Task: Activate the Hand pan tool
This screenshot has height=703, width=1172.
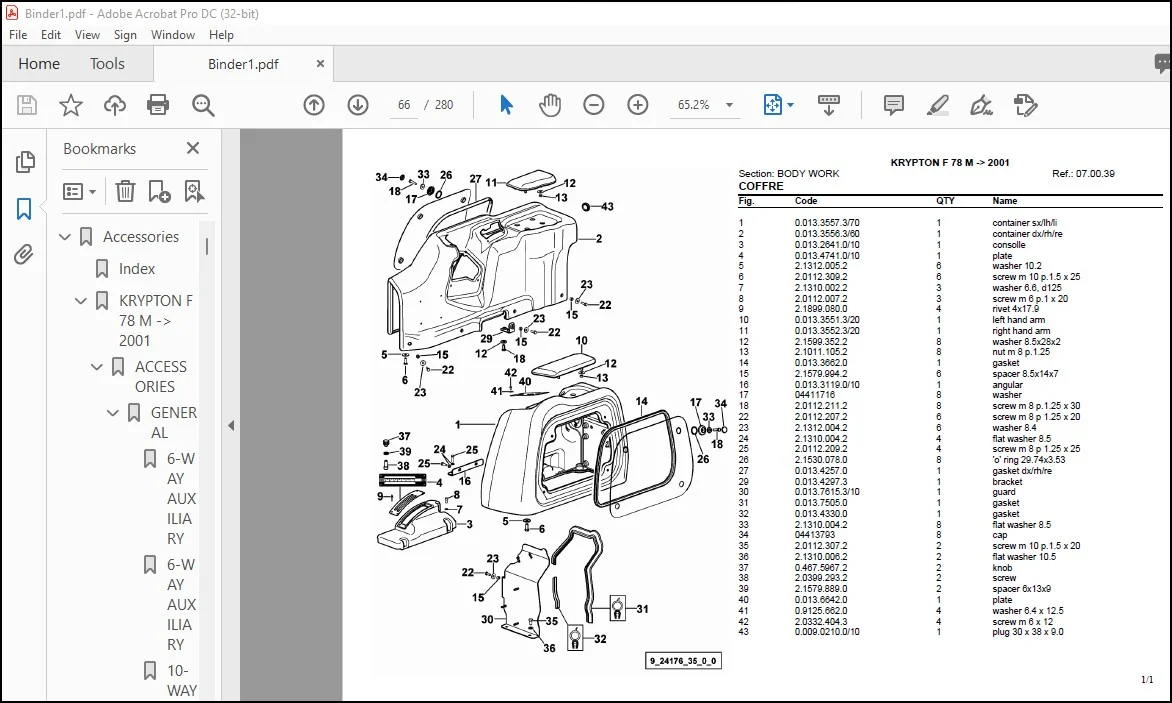Action: point(550,105)
